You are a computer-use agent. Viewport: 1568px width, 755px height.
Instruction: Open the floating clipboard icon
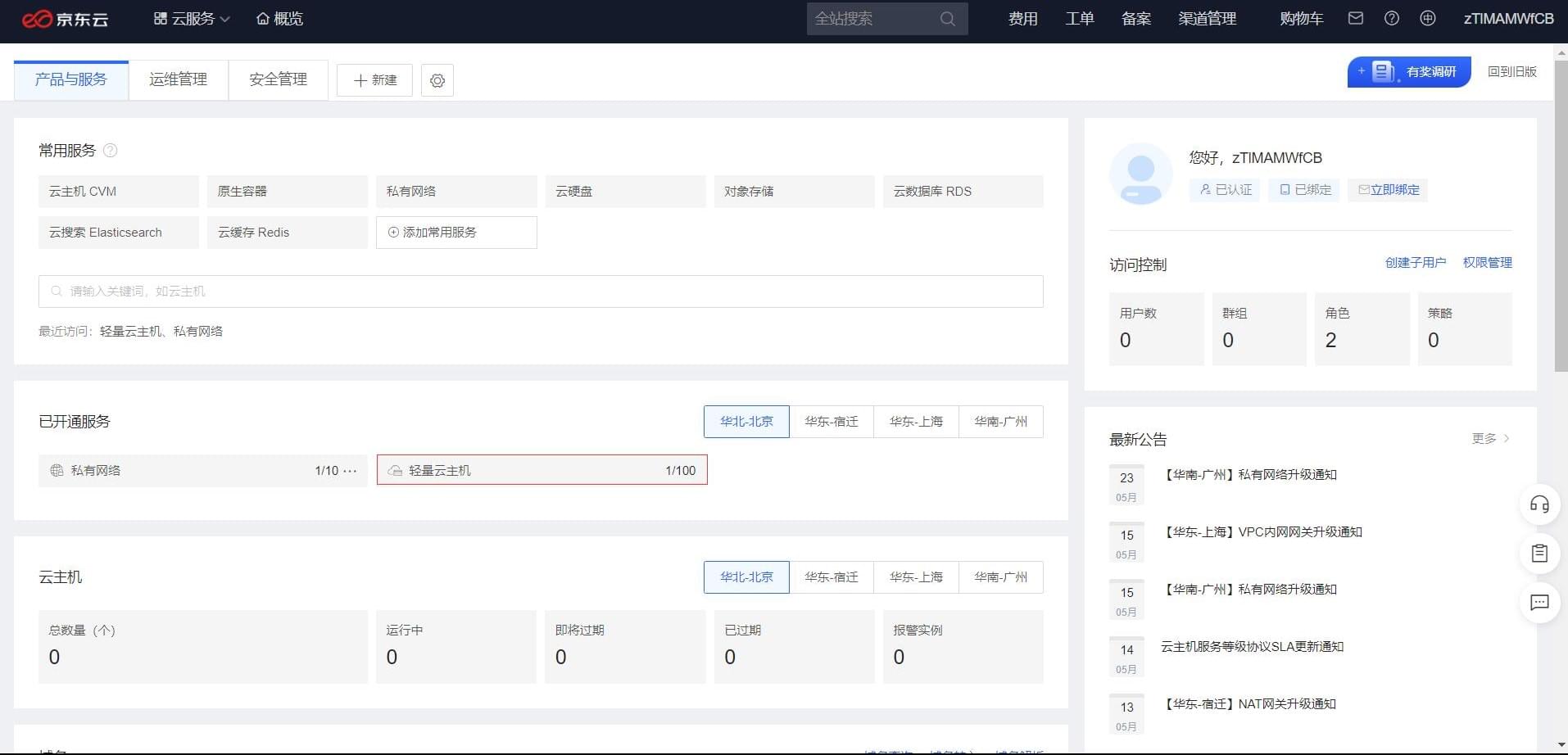[1539, 554]
